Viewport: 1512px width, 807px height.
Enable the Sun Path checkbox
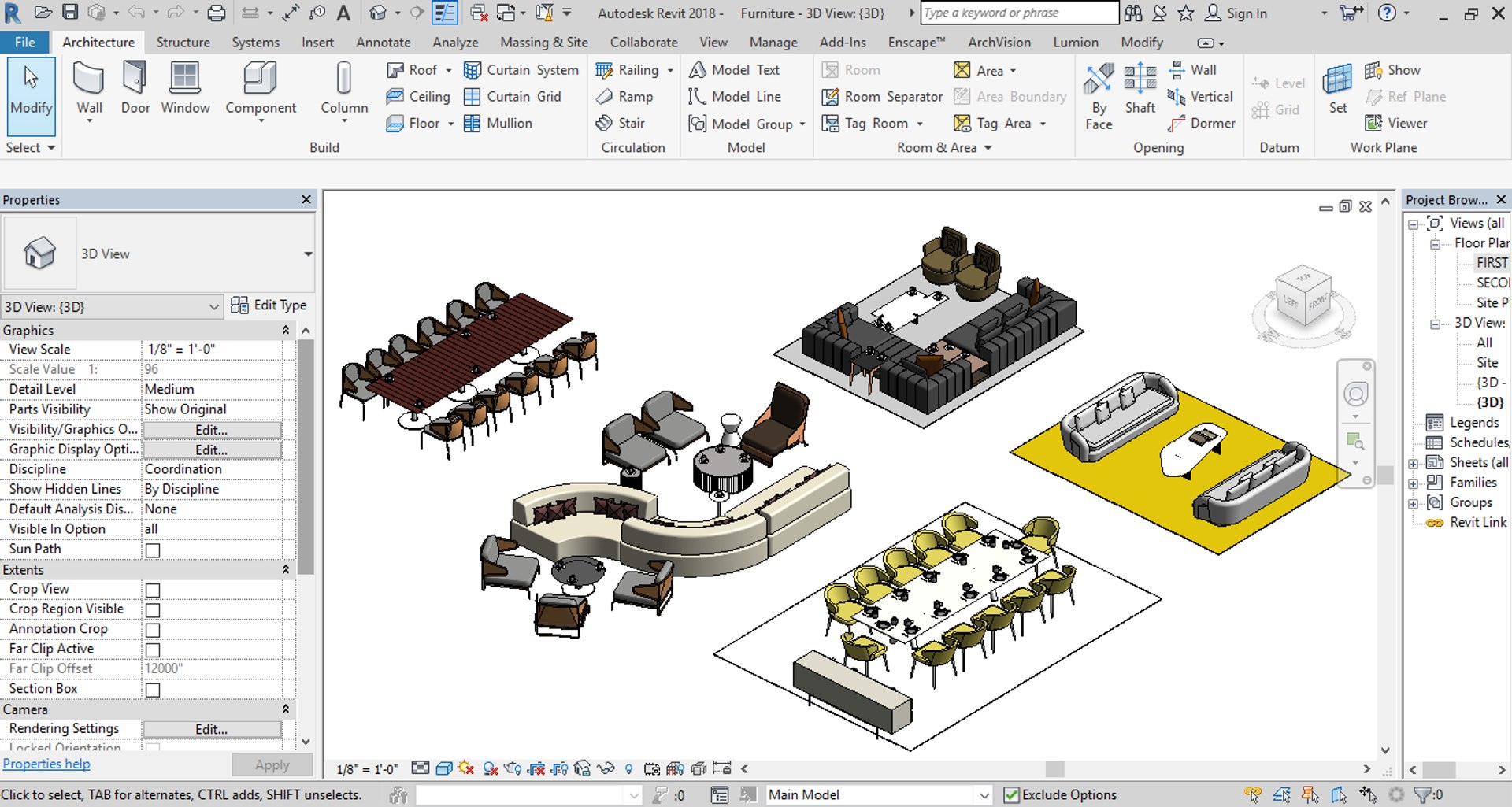point(153,550)
